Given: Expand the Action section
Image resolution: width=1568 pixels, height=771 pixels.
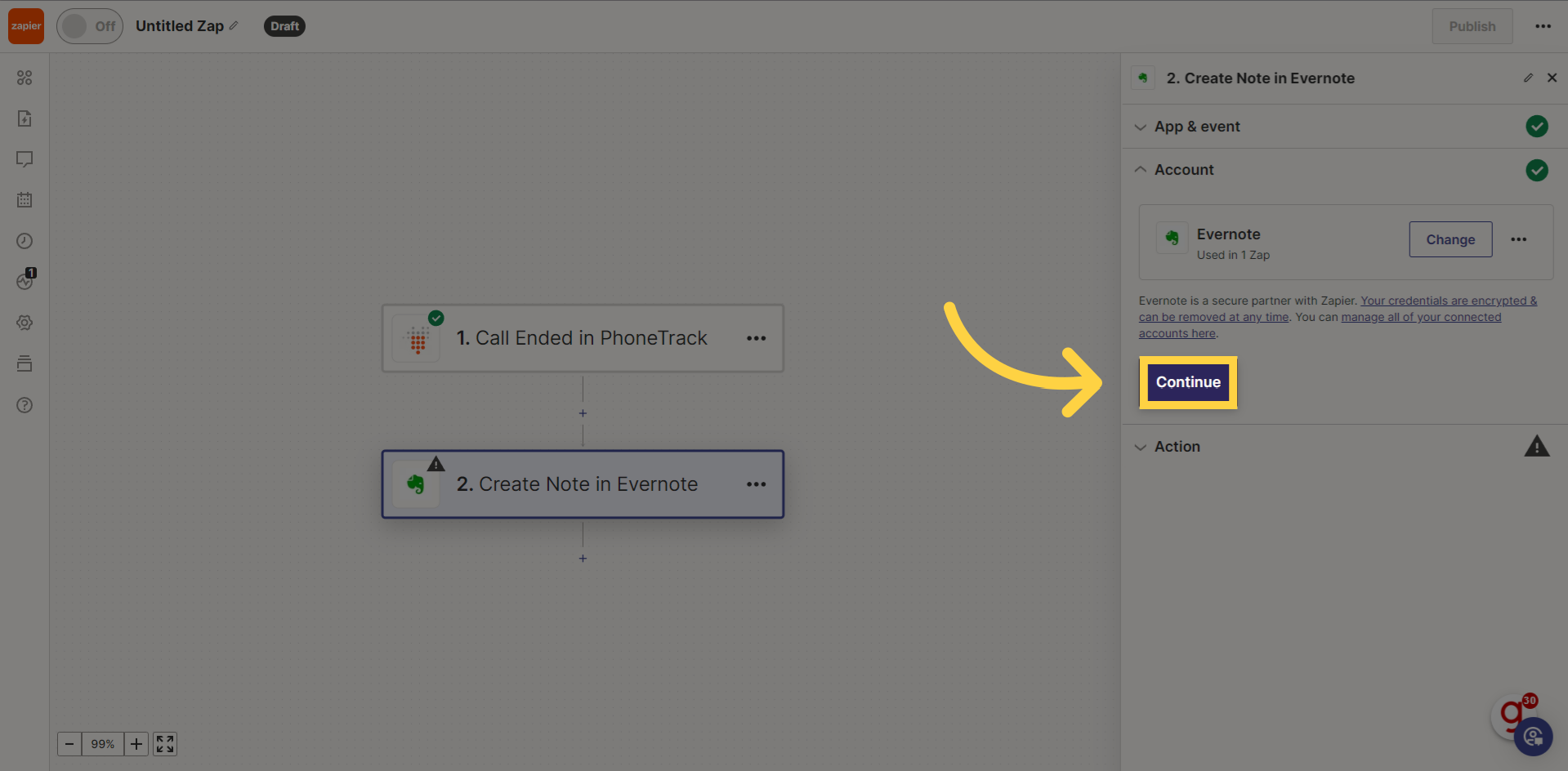Looking at the screenshot, I should [x=1344, y=447].
